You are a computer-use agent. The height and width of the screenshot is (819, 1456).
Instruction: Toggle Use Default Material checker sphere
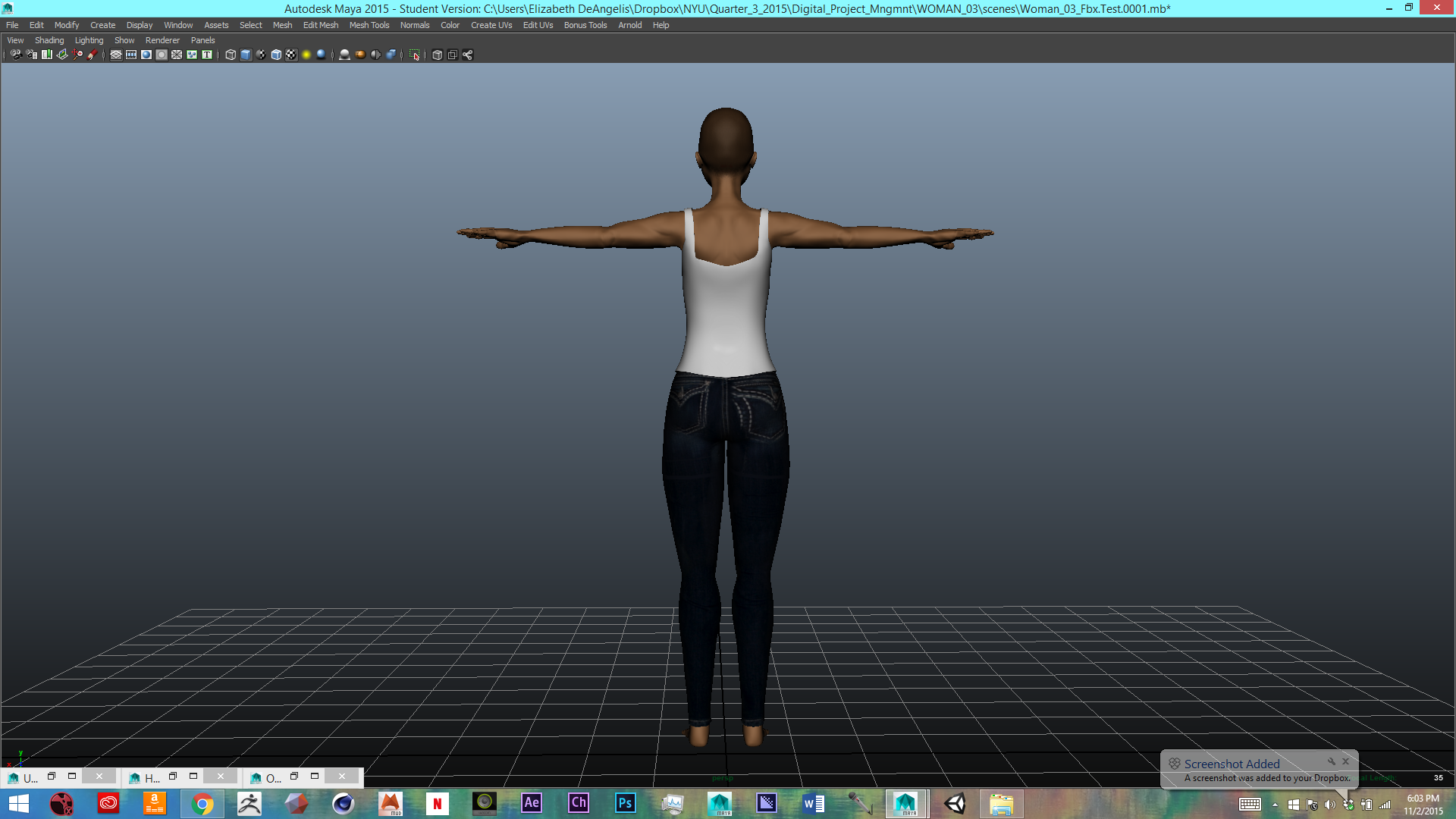261,55
